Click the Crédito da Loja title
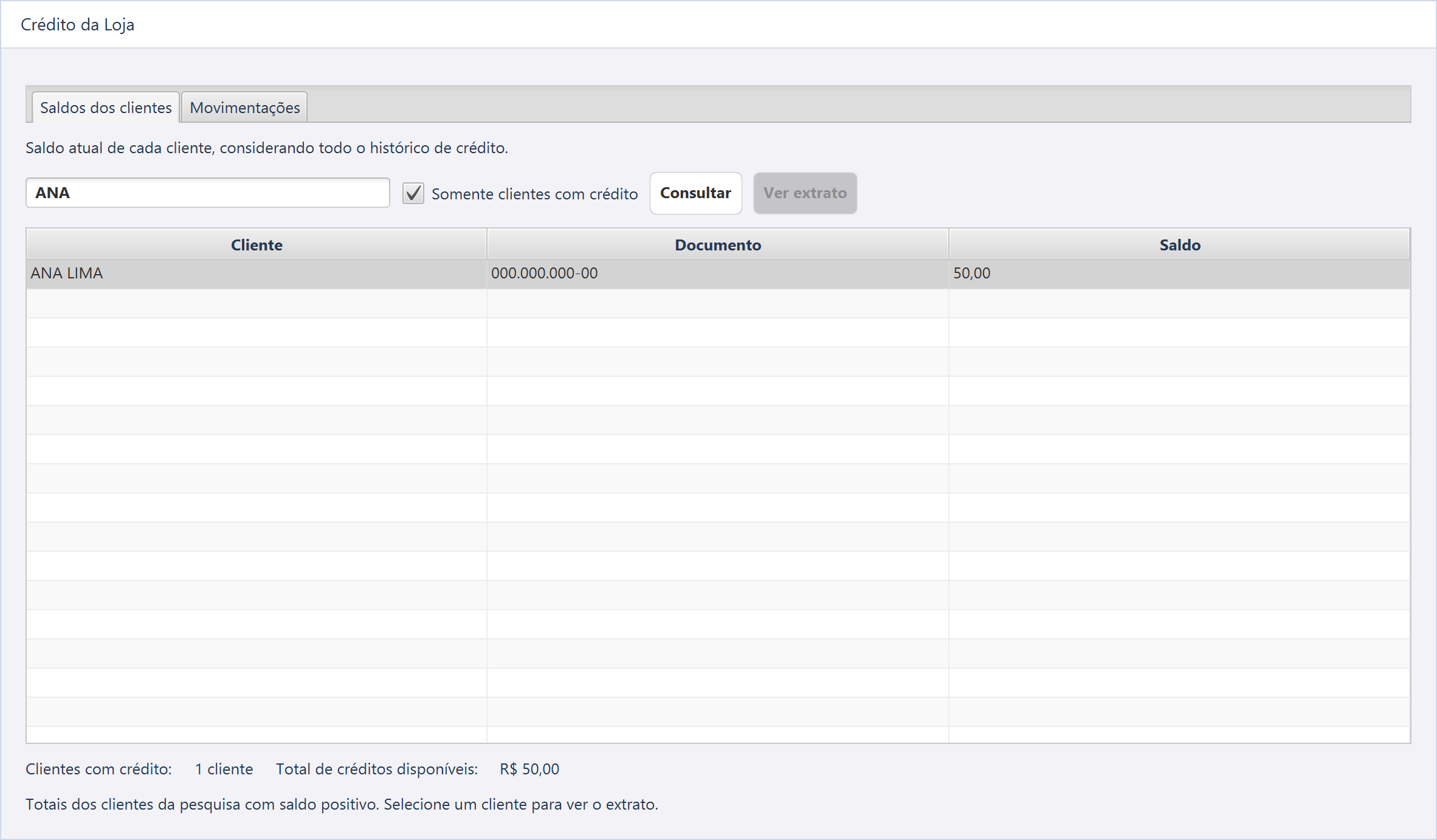 pyautogui.click(x=77, y=25)
